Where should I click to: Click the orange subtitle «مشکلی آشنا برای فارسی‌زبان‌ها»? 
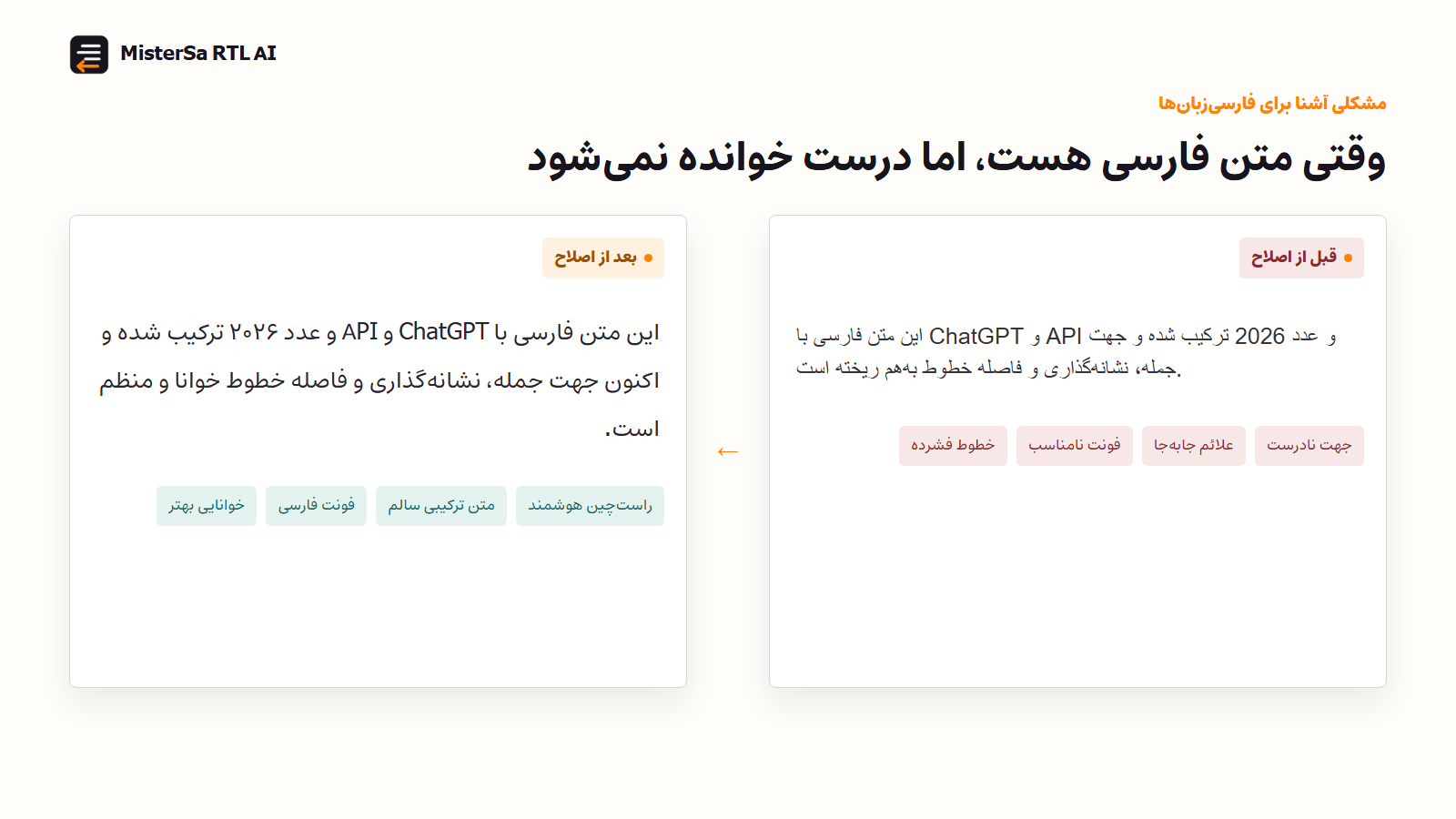coord(1272,104)
